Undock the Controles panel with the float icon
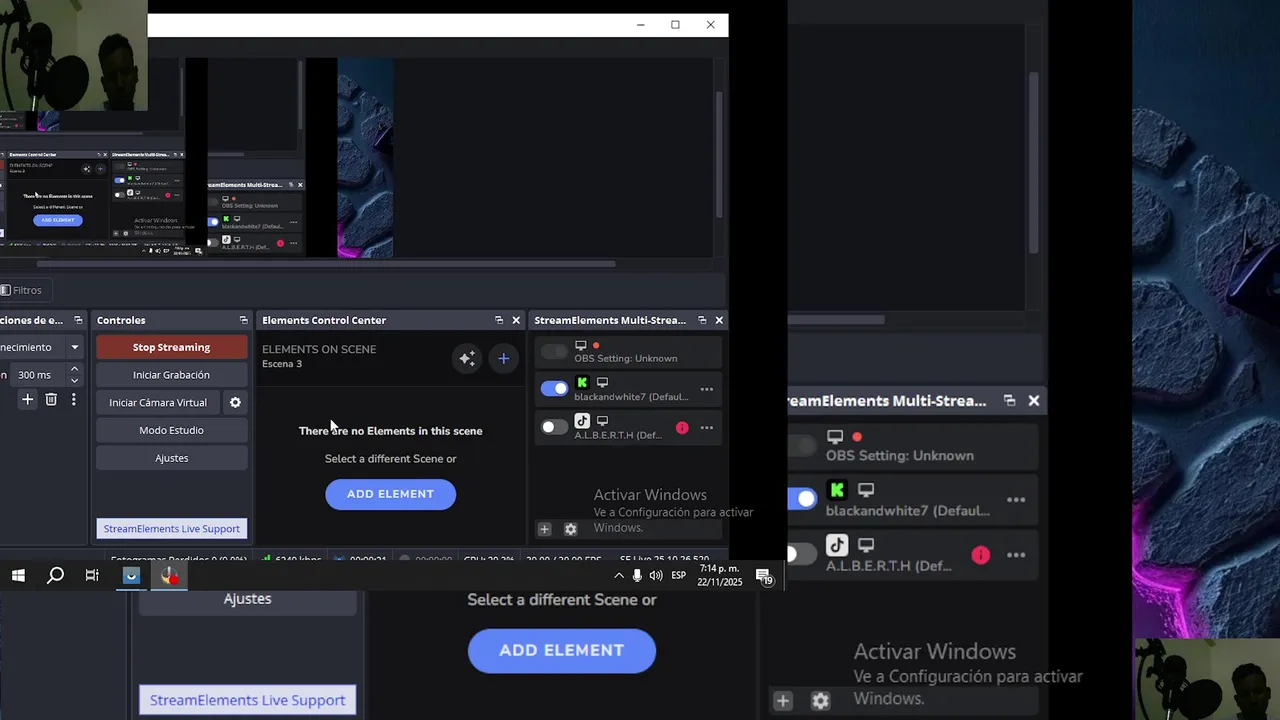 point(243,320)
